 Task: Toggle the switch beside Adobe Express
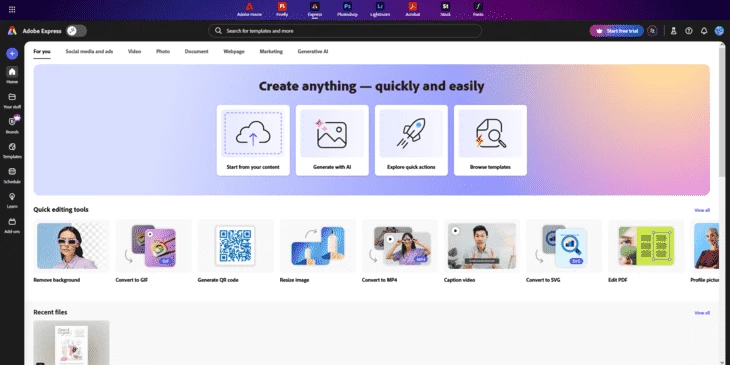[76, 31]
